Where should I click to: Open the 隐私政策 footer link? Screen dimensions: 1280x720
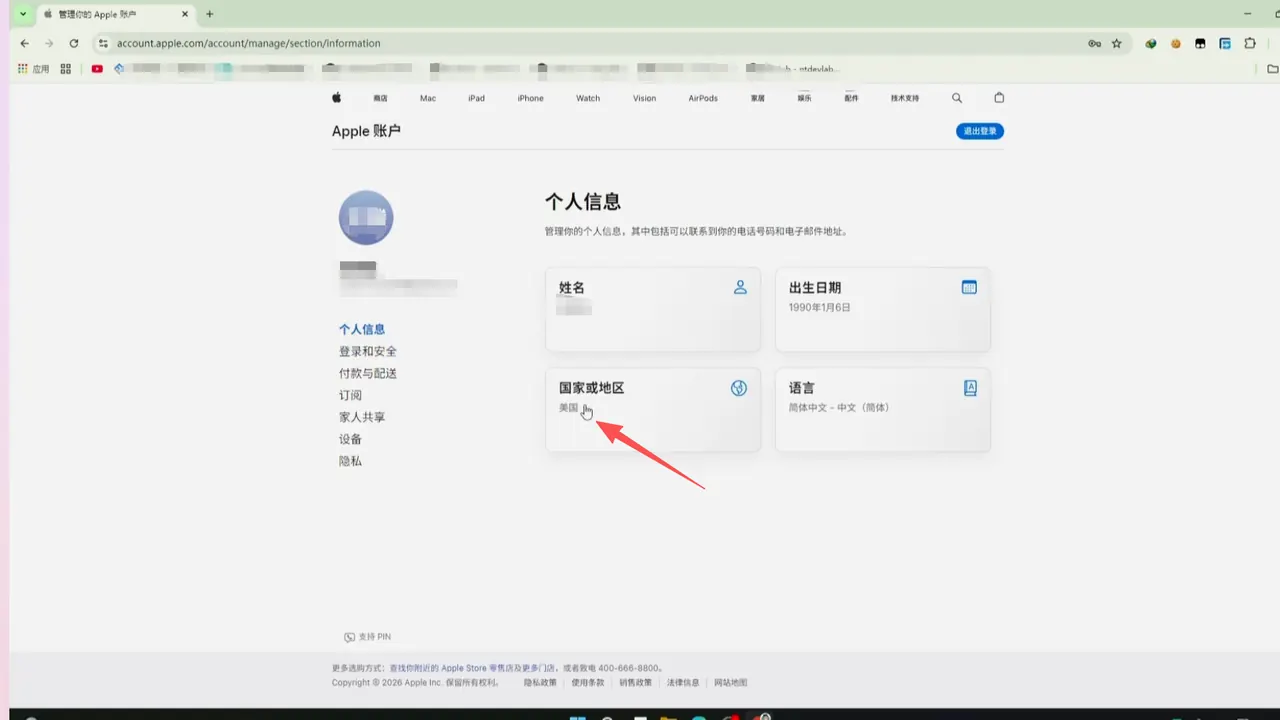pos(540,683)
